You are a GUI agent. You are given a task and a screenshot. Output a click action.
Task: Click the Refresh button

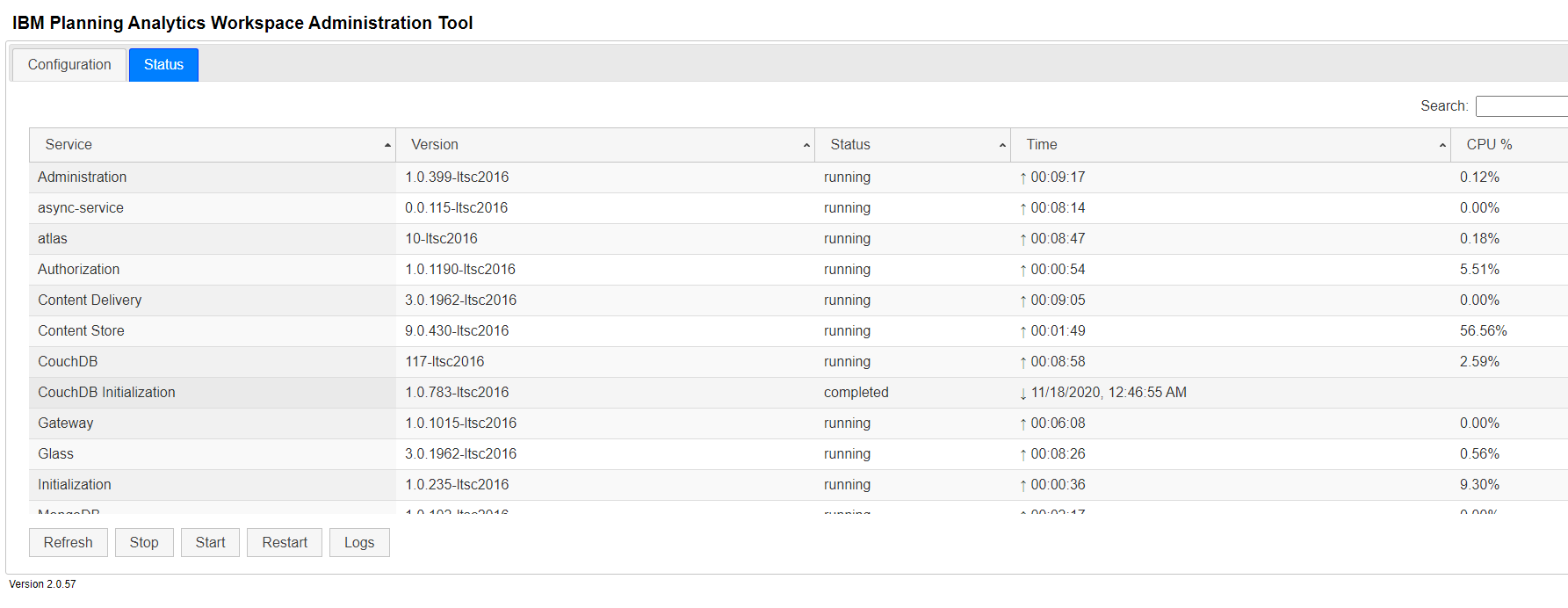pyautogui.click(x=69, y=543)
